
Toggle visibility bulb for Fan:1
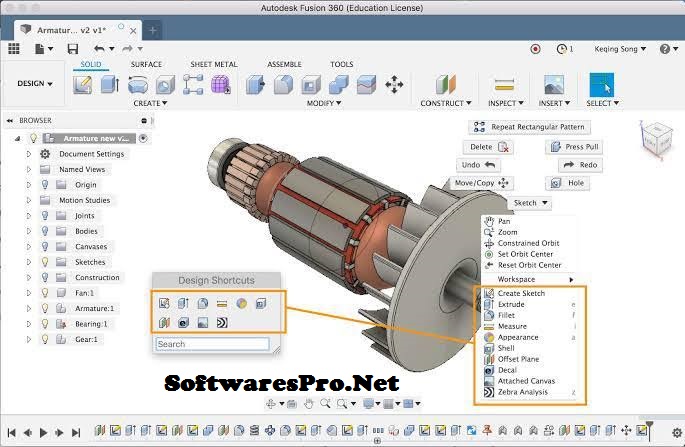coord(45,293)
